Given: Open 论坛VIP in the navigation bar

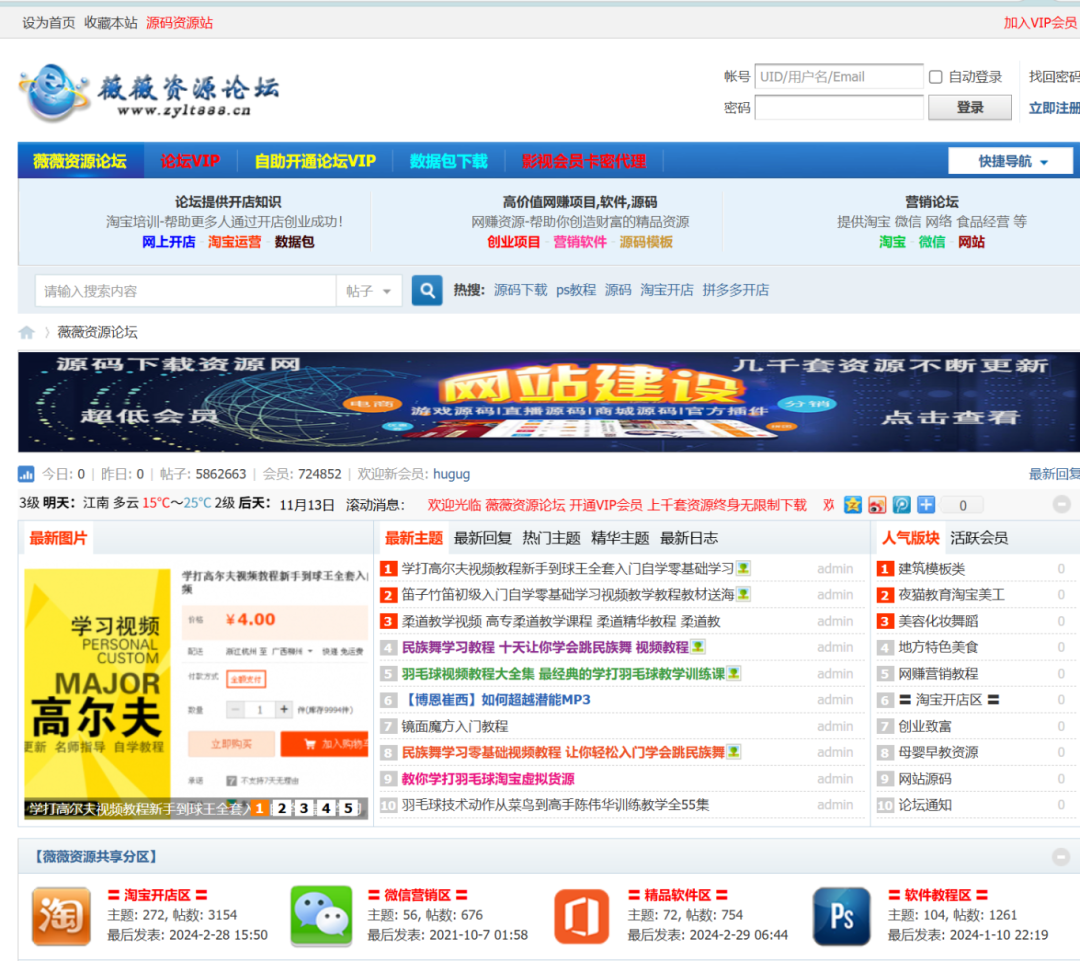Looking at the screenshot, I should point(190,161).
